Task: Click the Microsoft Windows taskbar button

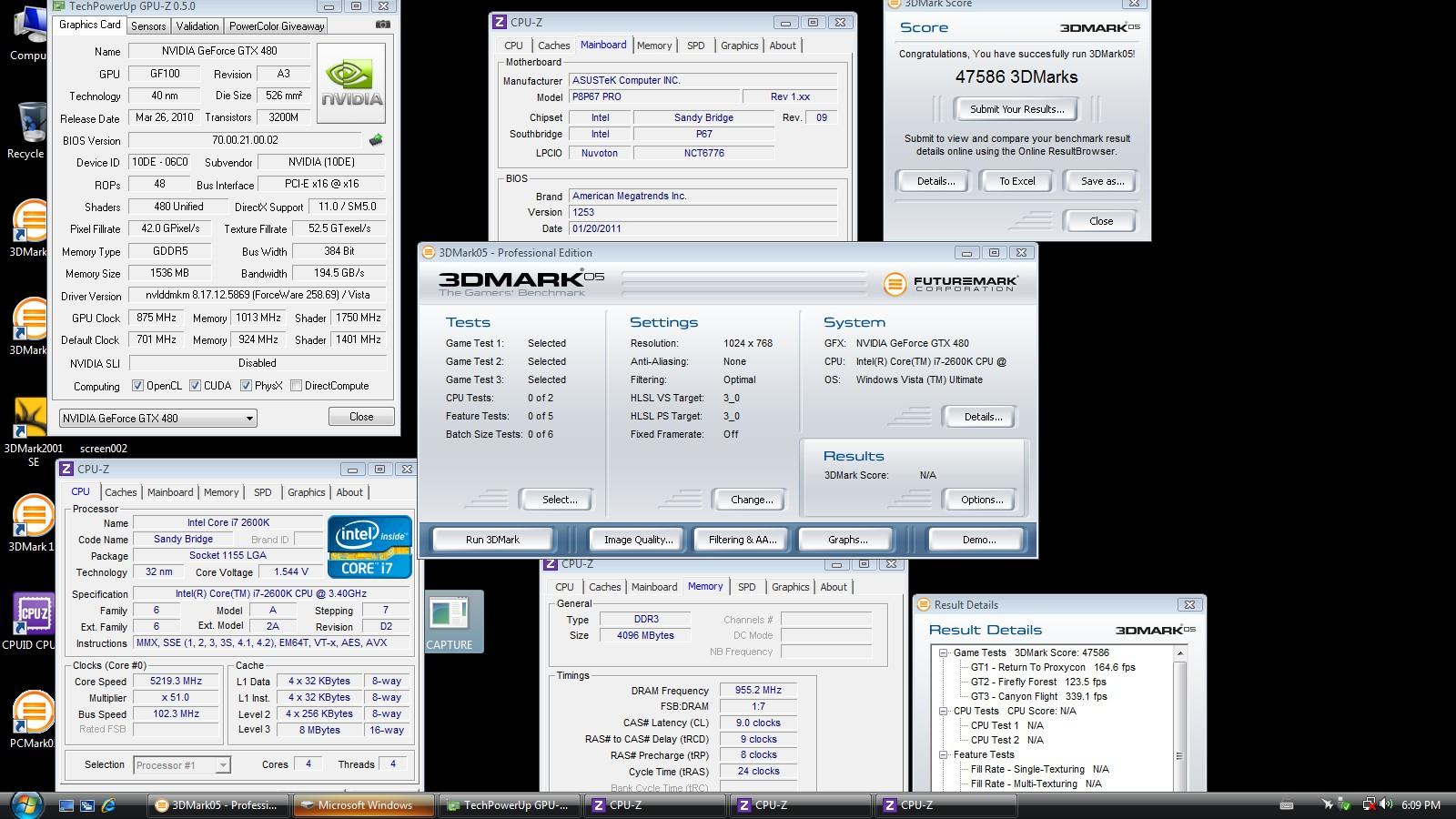Action: pyautogui.click(x=363, y=805)
